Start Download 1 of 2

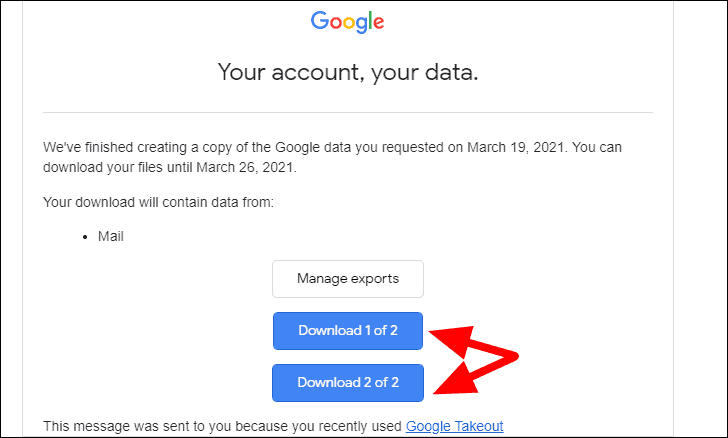click(348, 331)
